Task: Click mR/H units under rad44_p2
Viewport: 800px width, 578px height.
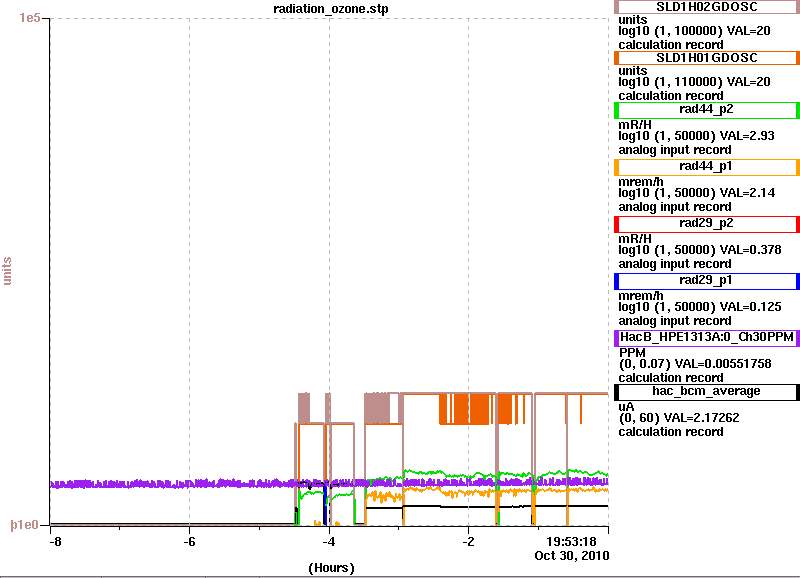Action: [635, 124]
